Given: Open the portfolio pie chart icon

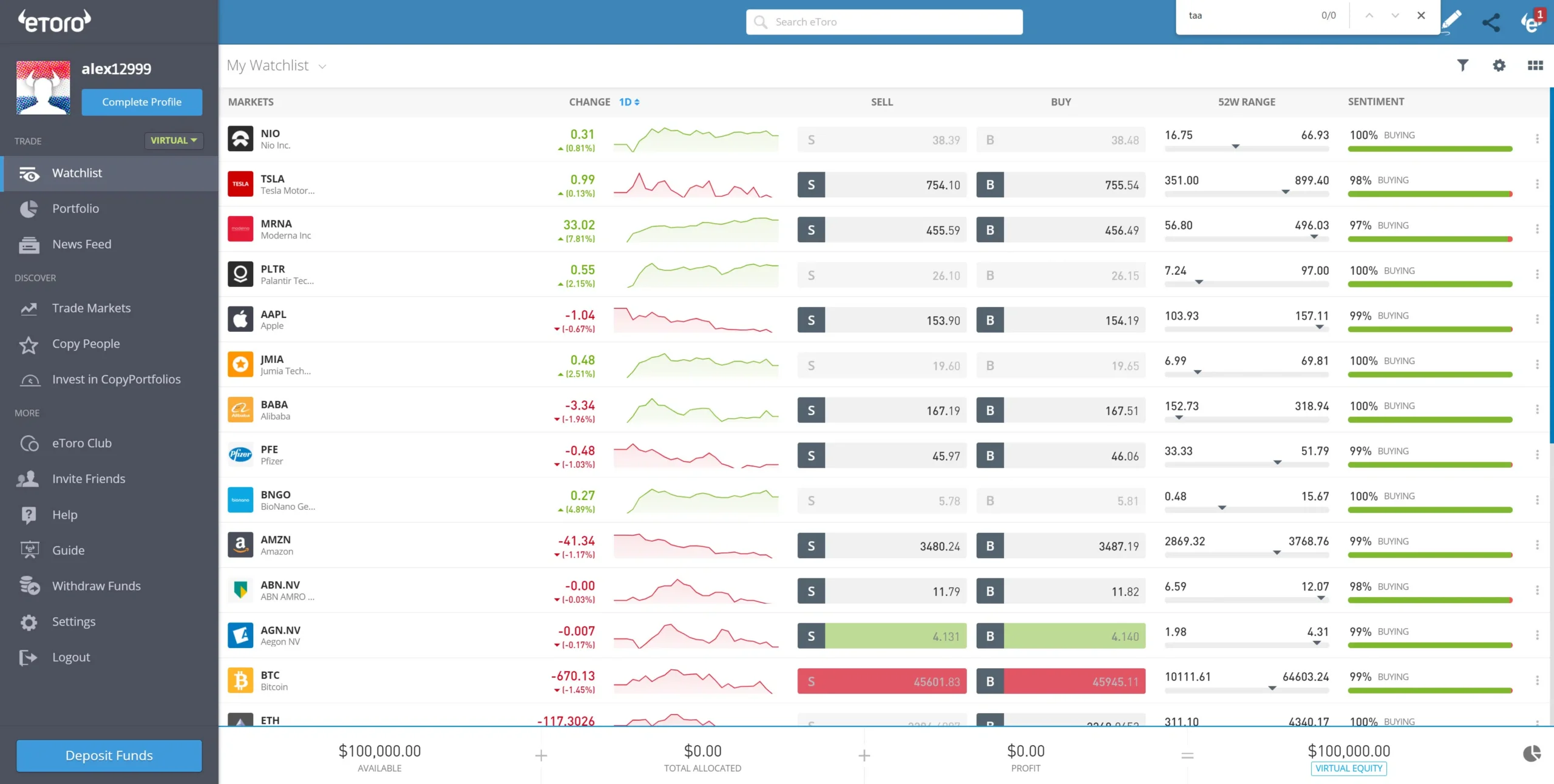Looking at the screenshot, I should pyautogui.click(x=1532, y=754).
